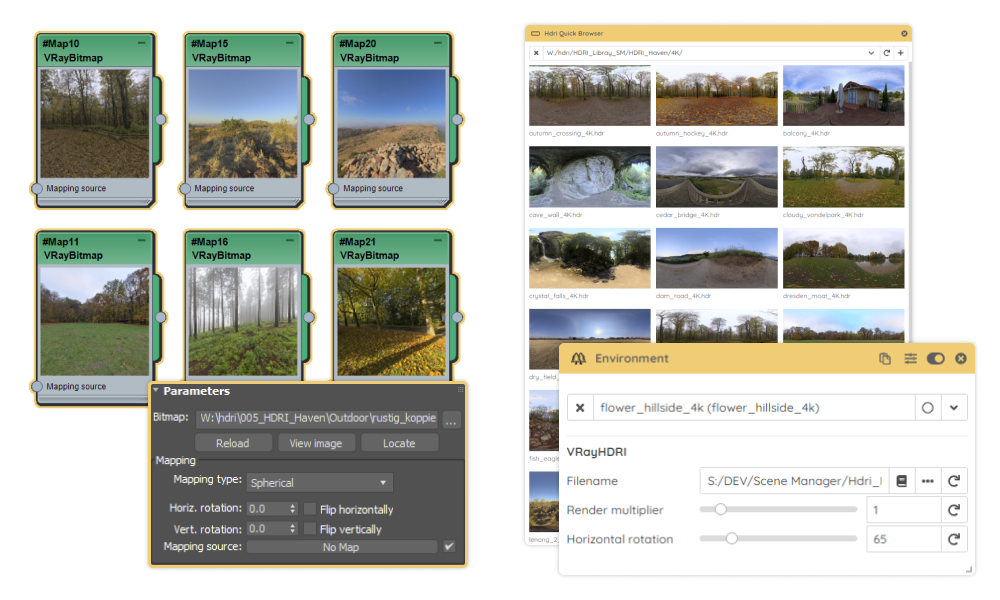Open the Mapping type dropdown
Image resolution: width=1000 pixels, height=600 pixels.
click(320, 483)
